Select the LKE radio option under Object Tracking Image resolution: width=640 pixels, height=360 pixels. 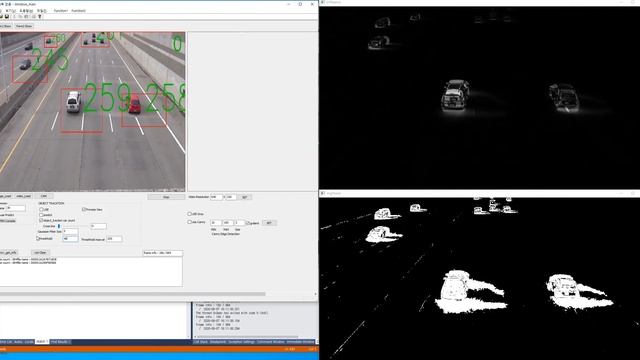(41, 209)
